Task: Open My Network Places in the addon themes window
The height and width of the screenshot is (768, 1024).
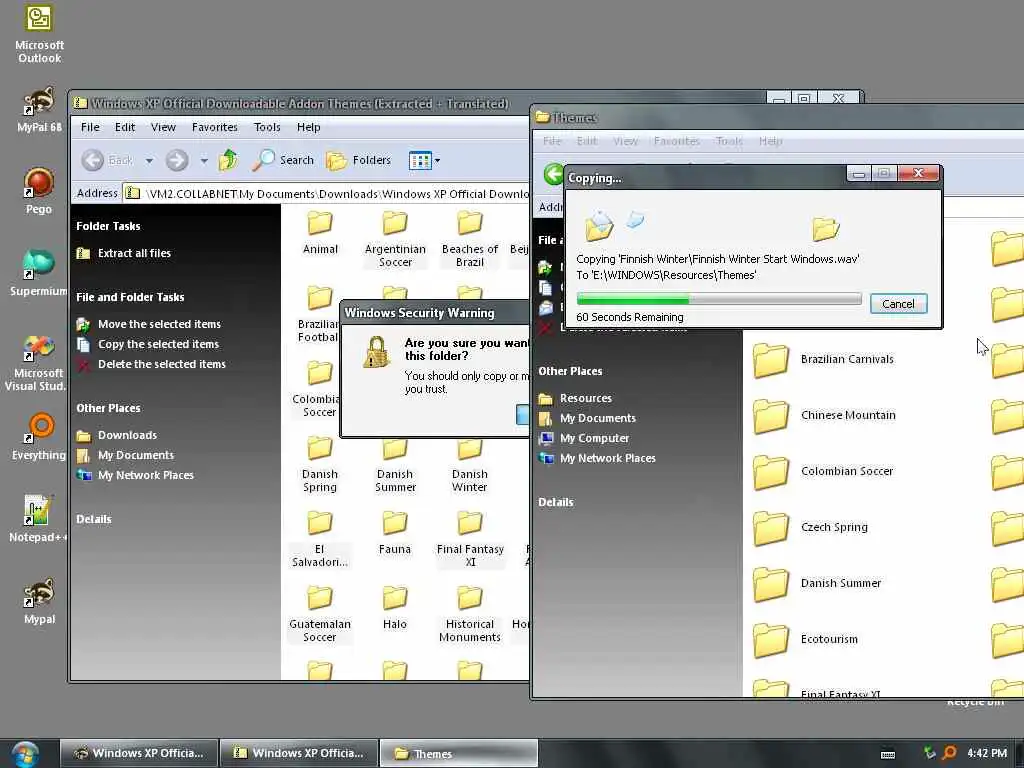Action: coord(135,475)
